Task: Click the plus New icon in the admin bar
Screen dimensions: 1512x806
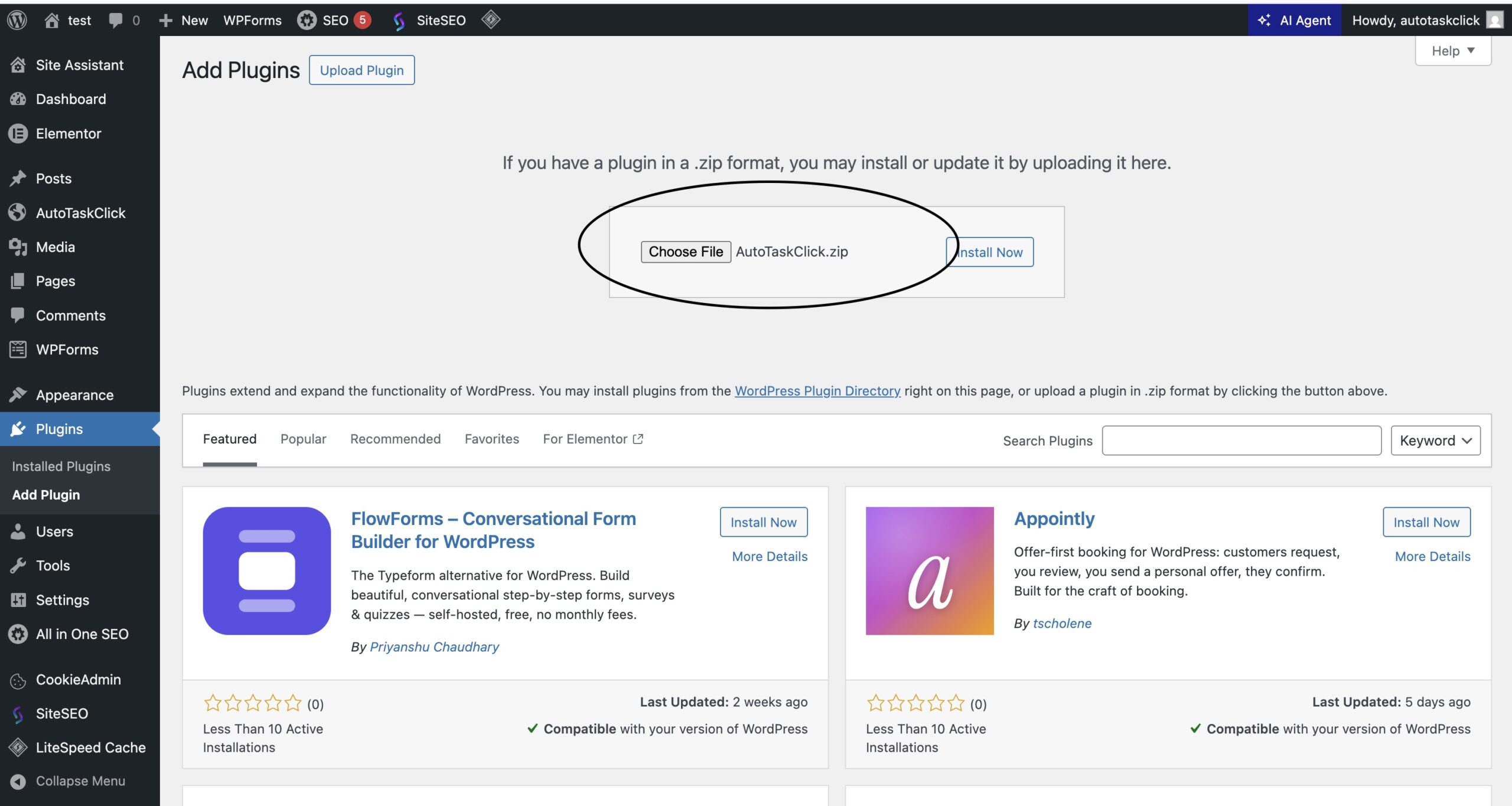Action: [166, 20]
